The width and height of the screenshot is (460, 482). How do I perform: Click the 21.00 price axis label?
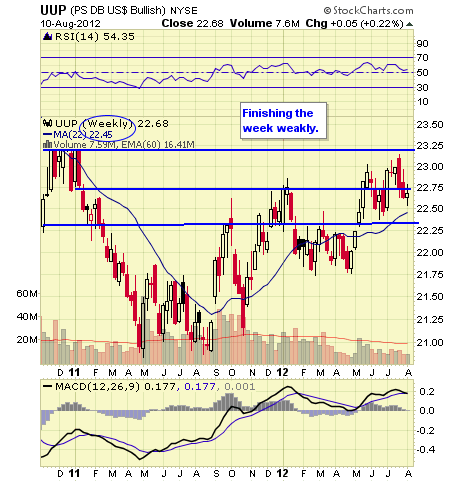(430, 342)
